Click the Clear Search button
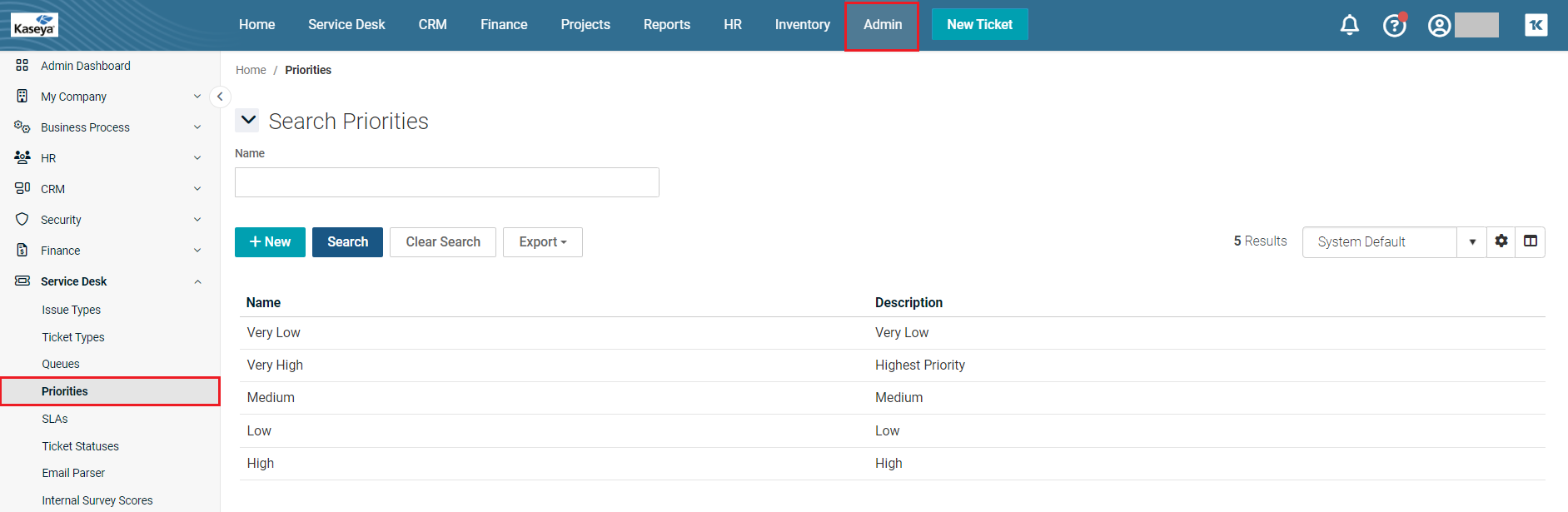The image size is (1568, 512). tap(442, 242)
